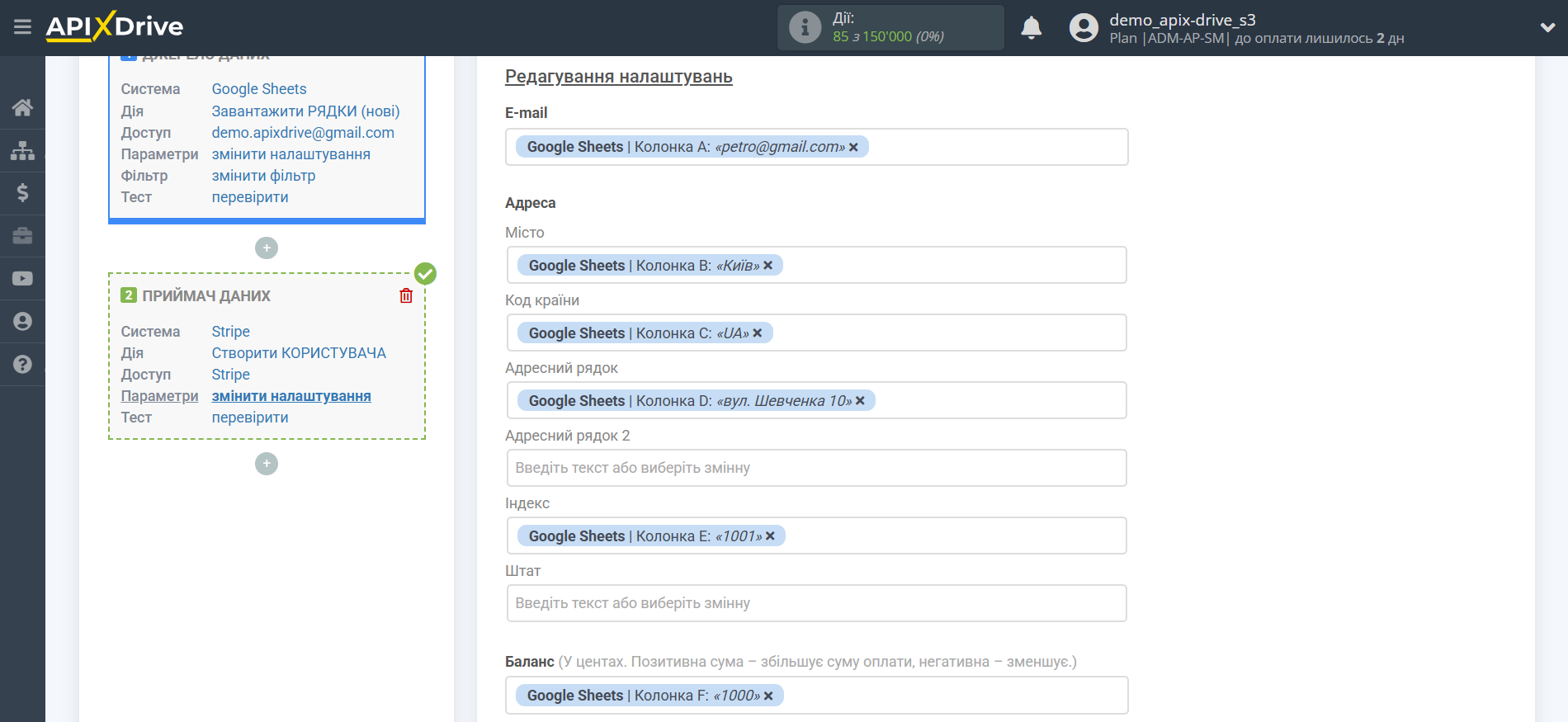Focus the Індекс input field
The width and height of the screenshot is (1568, 722).
(x=817, y=536)
